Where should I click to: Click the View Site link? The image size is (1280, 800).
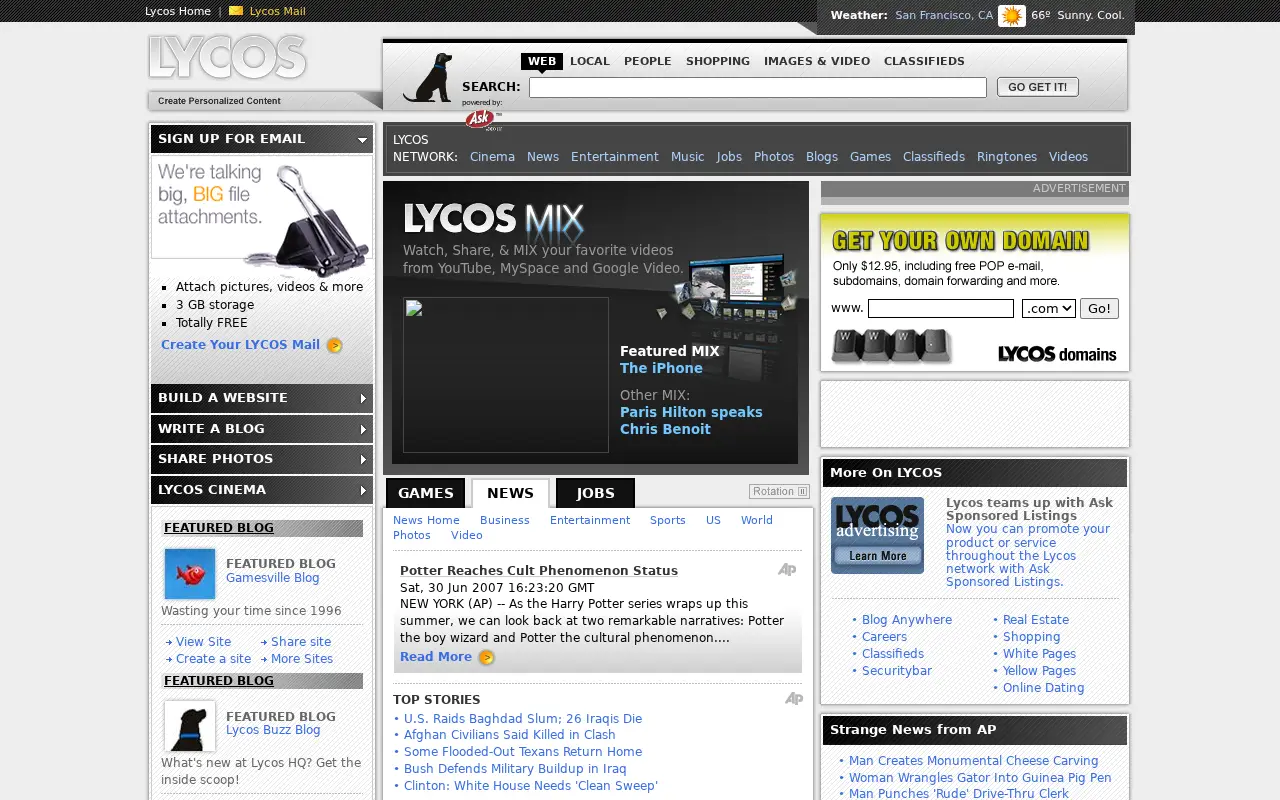click(x=203, y=642)
